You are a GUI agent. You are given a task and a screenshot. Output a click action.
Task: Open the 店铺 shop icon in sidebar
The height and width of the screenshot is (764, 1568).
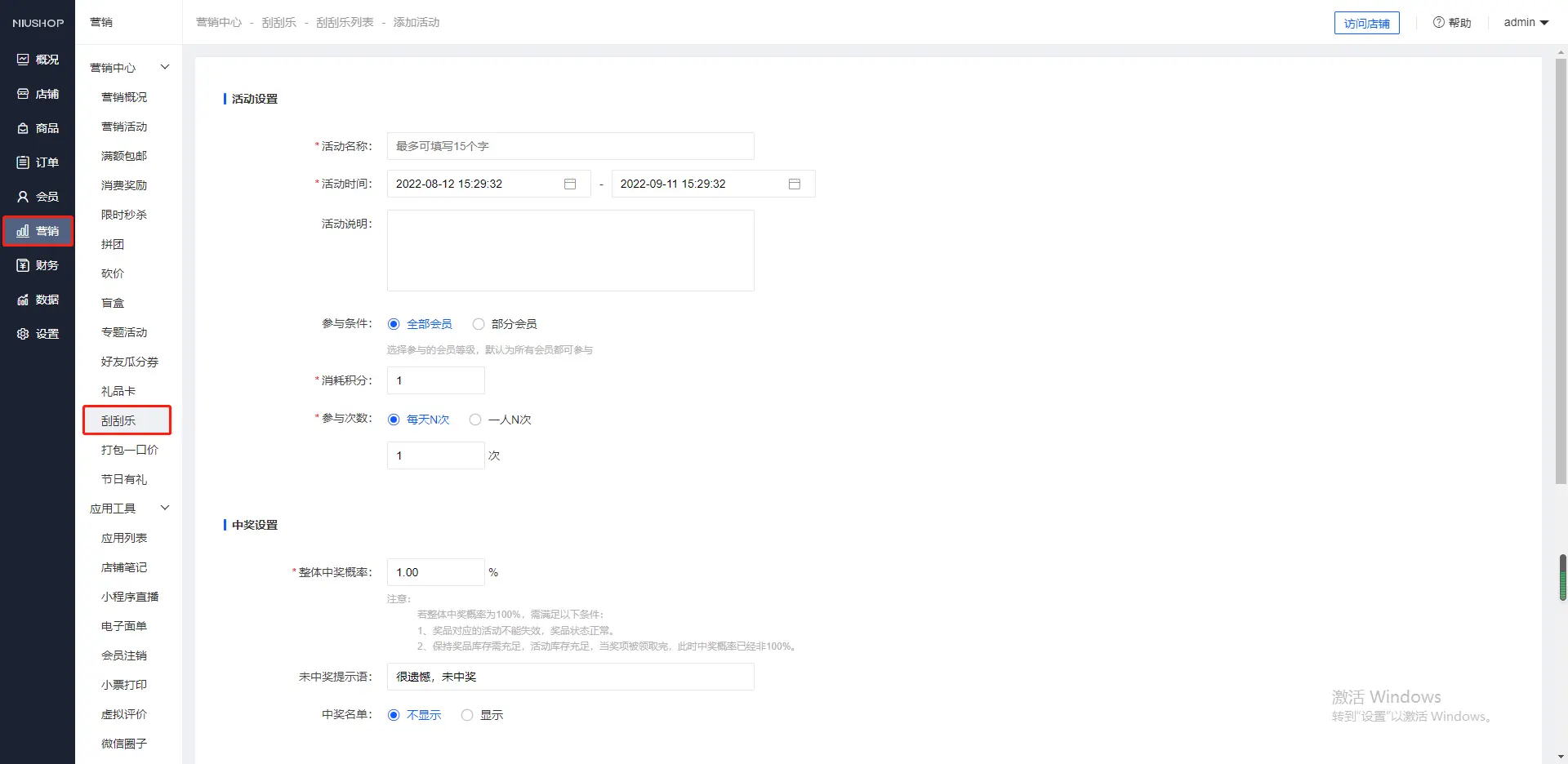coord(23,94)
